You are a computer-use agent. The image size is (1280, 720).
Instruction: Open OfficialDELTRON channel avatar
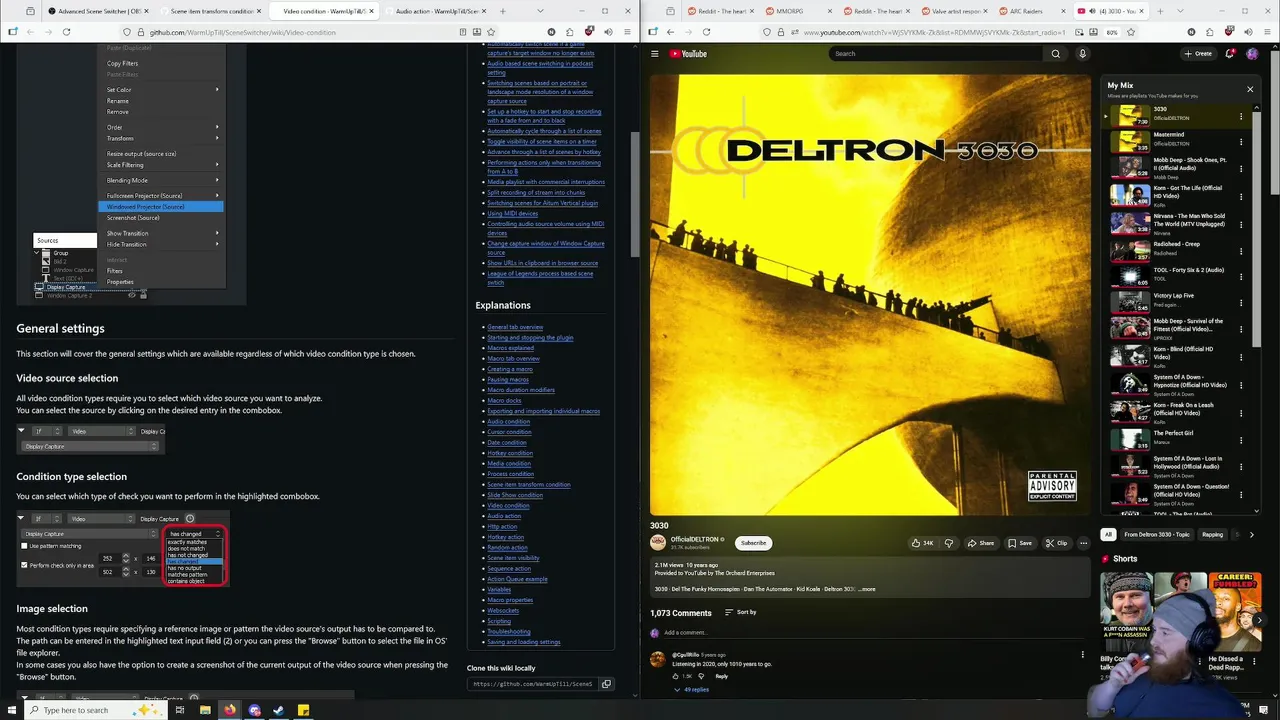(x=658, y=542)
